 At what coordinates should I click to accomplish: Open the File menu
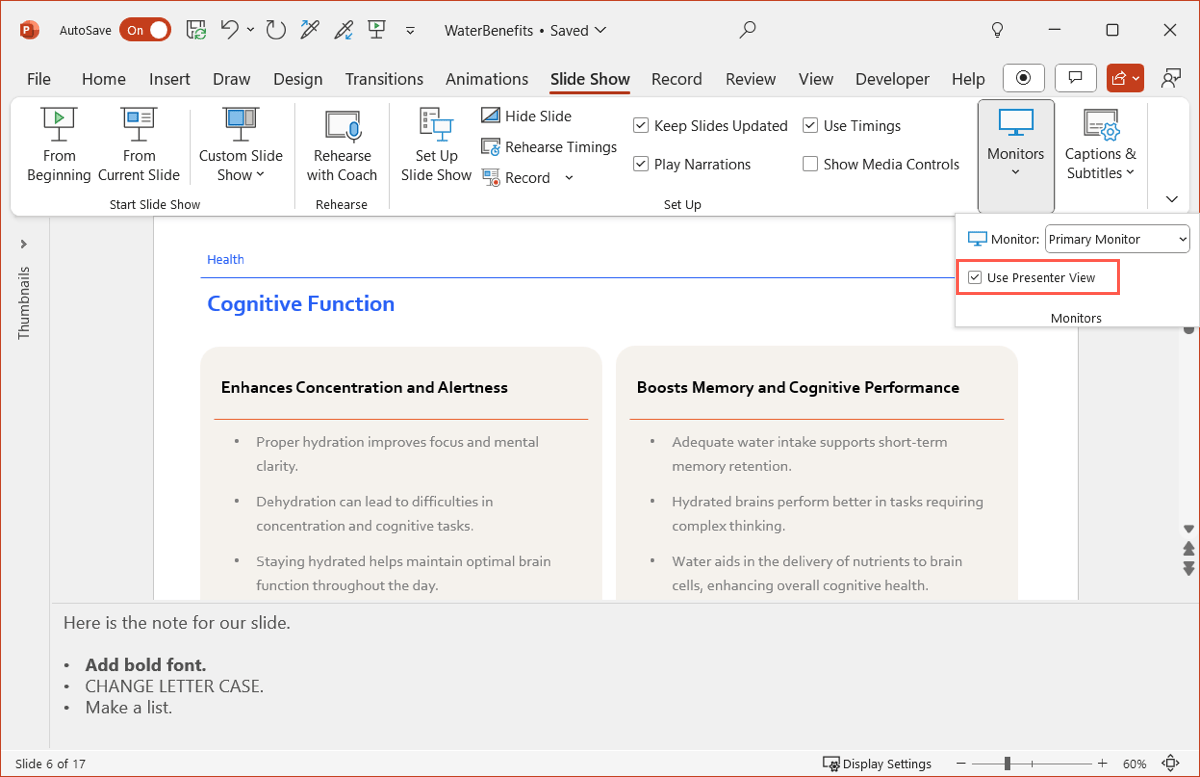(x=39, y=79)
